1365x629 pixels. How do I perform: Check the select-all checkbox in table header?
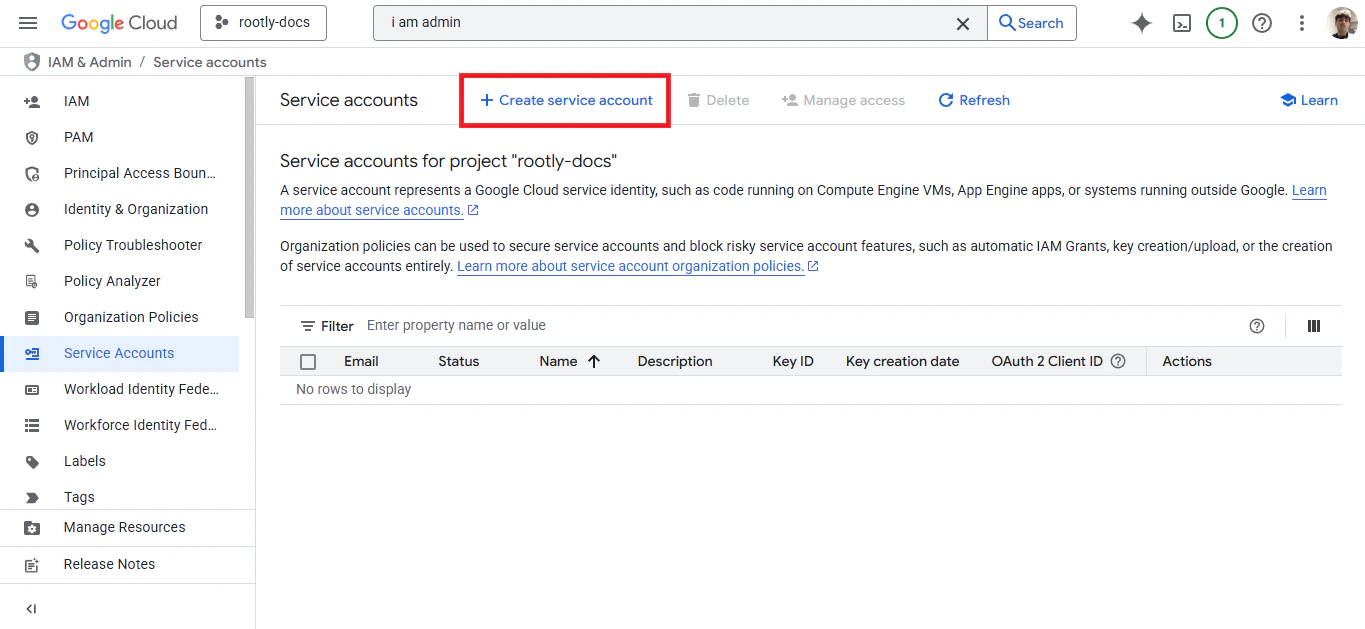click(x=308, y=361)
